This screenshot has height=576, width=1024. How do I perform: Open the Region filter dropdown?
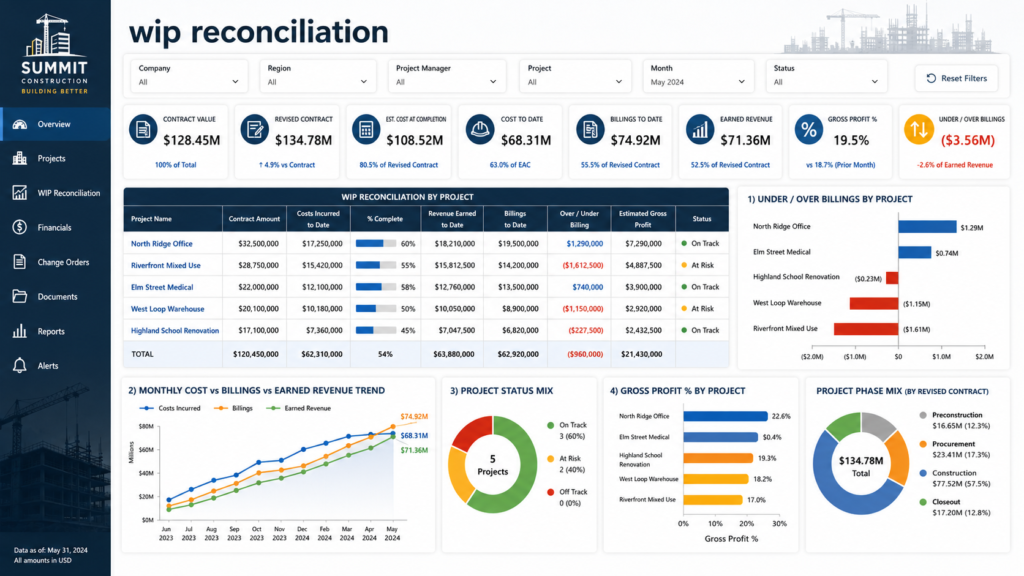pos(317,76)
